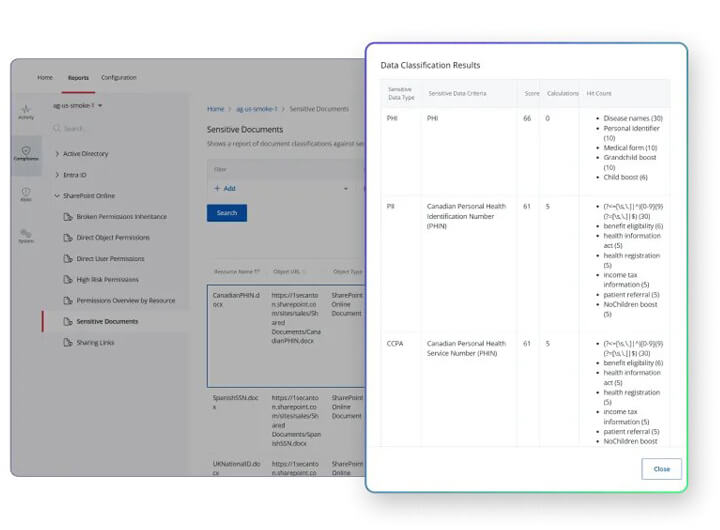Select the Sensitive Documents tree item
720x530 pixels.
click(x=107, y=321)
